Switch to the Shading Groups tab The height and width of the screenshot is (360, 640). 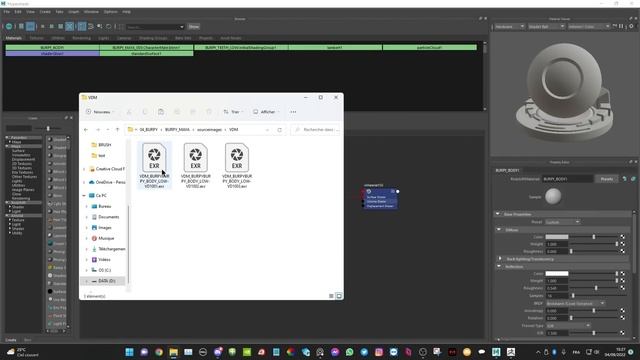click(x=153, y=38)
